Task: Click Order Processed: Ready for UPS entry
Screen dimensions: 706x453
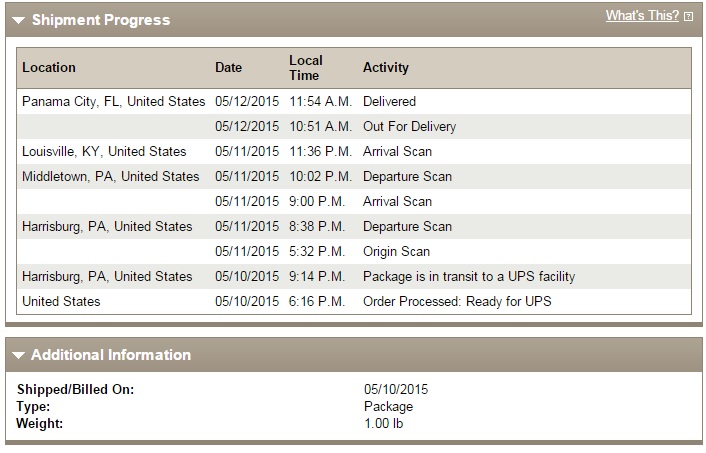Action: [x=457, y=301]
